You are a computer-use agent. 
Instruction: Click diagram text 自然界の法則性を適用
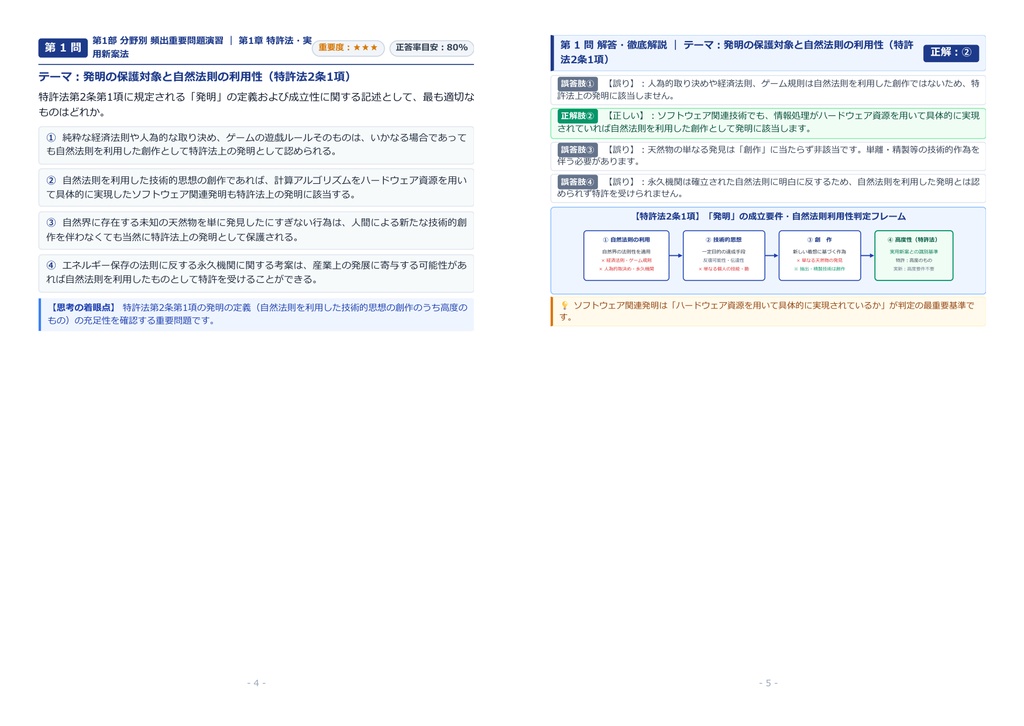(x=626, y=251)
